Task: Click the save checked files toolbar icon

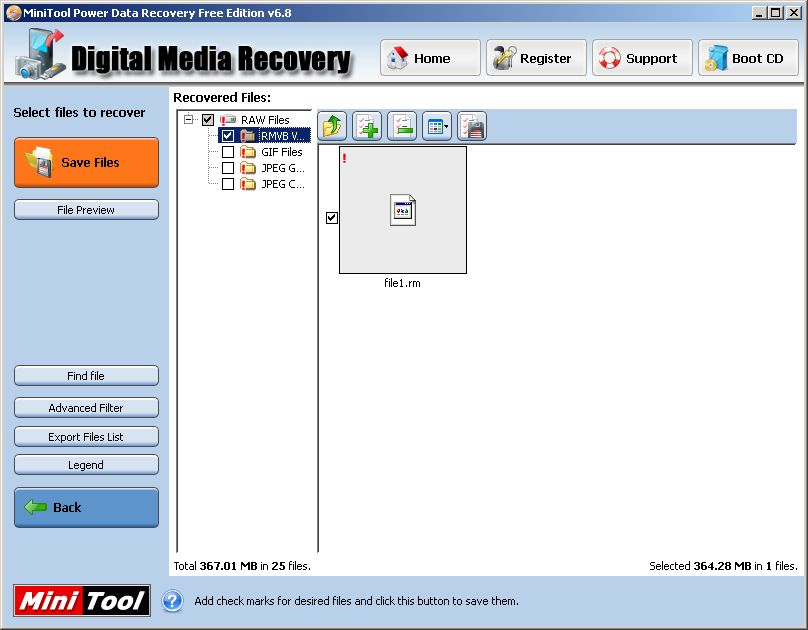Action: click(472, 126)
